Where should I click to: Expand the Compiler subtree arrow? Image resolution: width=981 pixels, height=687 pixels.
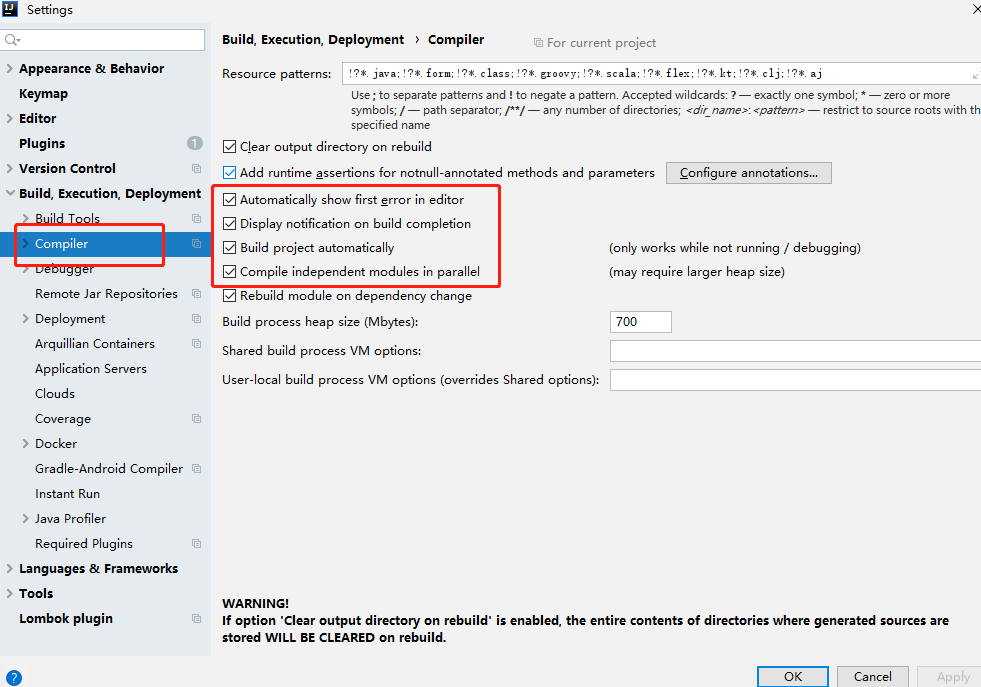tap(26, 243)
